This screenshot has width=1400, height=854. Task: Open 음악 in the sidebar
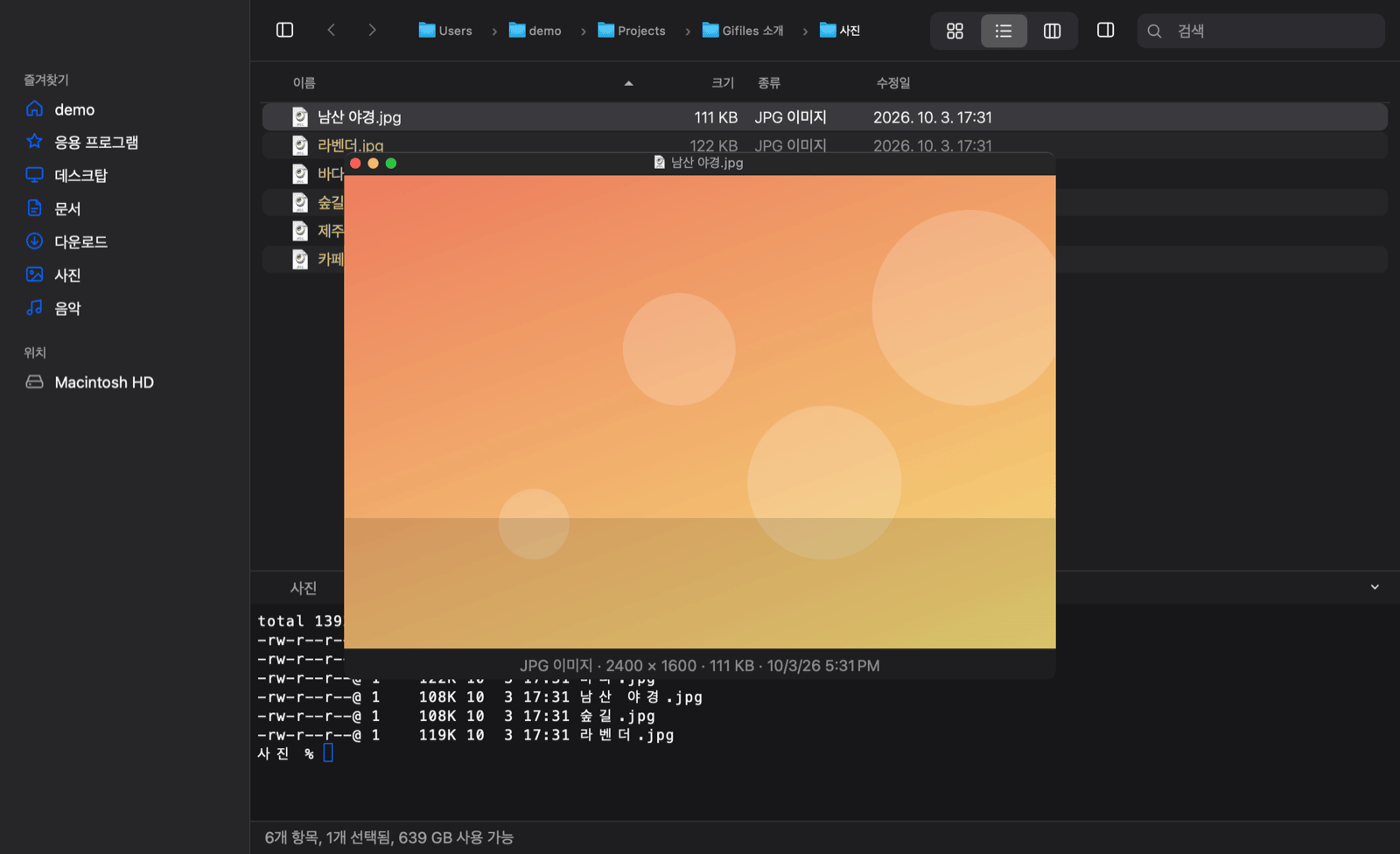[67, 308]
